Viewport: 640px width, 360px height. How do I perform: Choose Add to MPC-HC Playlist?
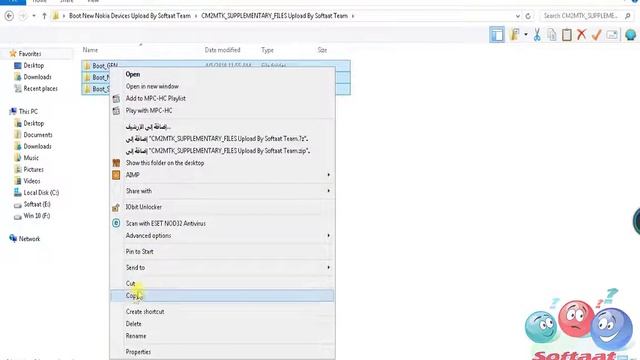point(222,98)
